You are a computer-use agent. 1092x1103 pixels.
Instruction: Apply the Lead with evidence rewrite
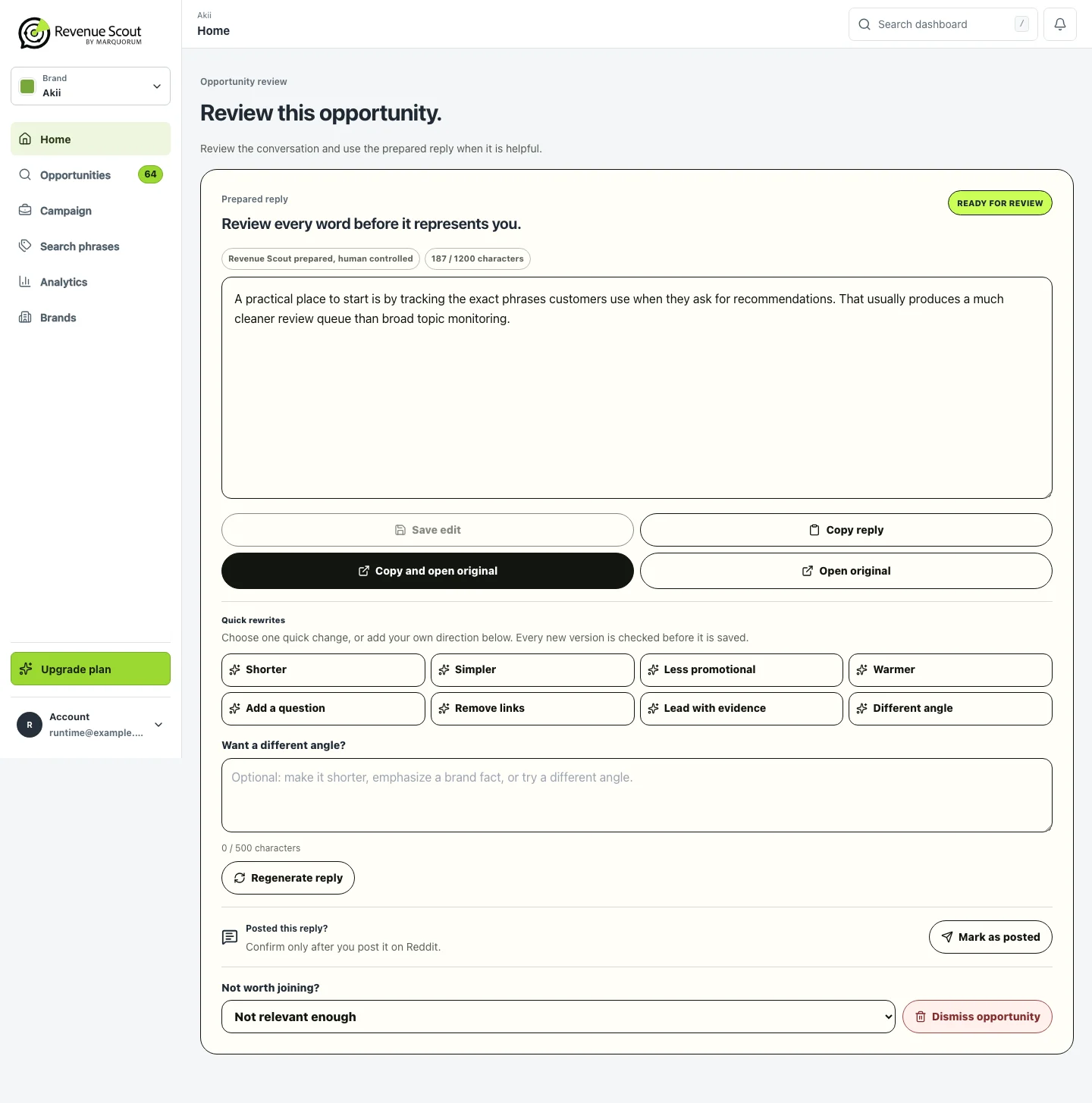[x=742, y=709]
